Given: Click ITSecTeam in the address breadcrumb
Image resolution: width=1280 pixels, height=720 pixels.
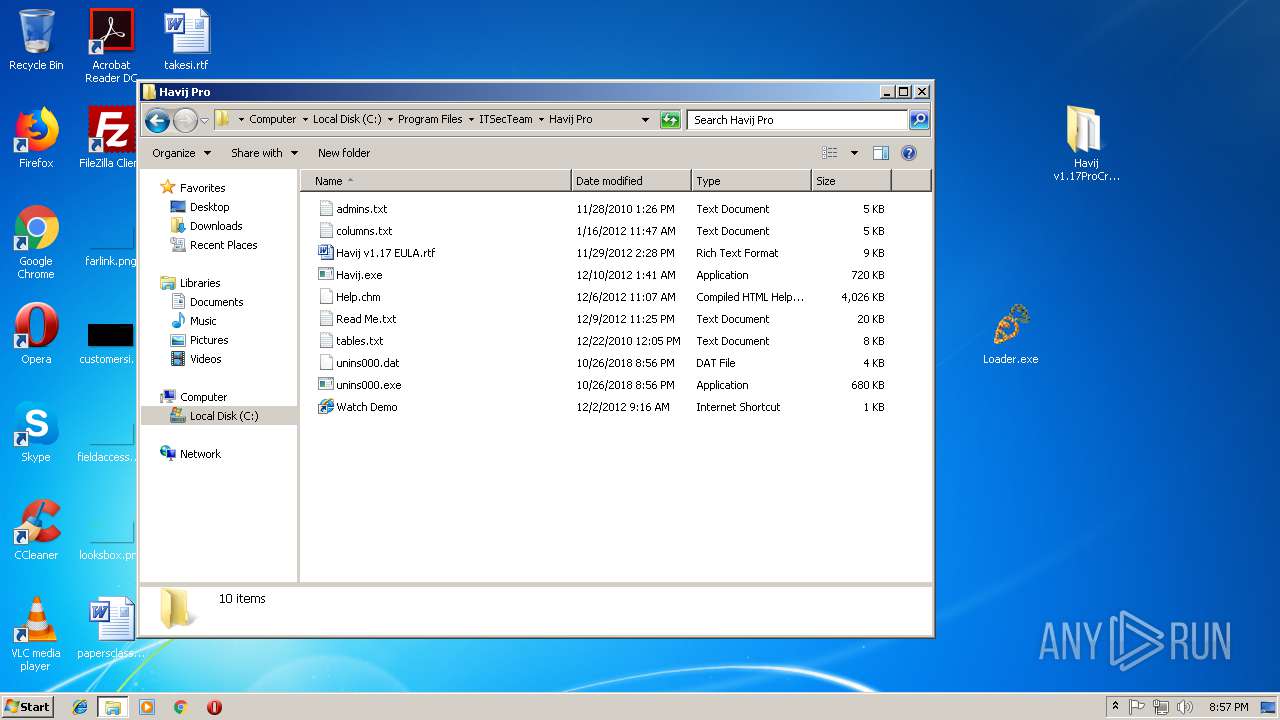Looking at the screenshot, I should coord(506,119).
